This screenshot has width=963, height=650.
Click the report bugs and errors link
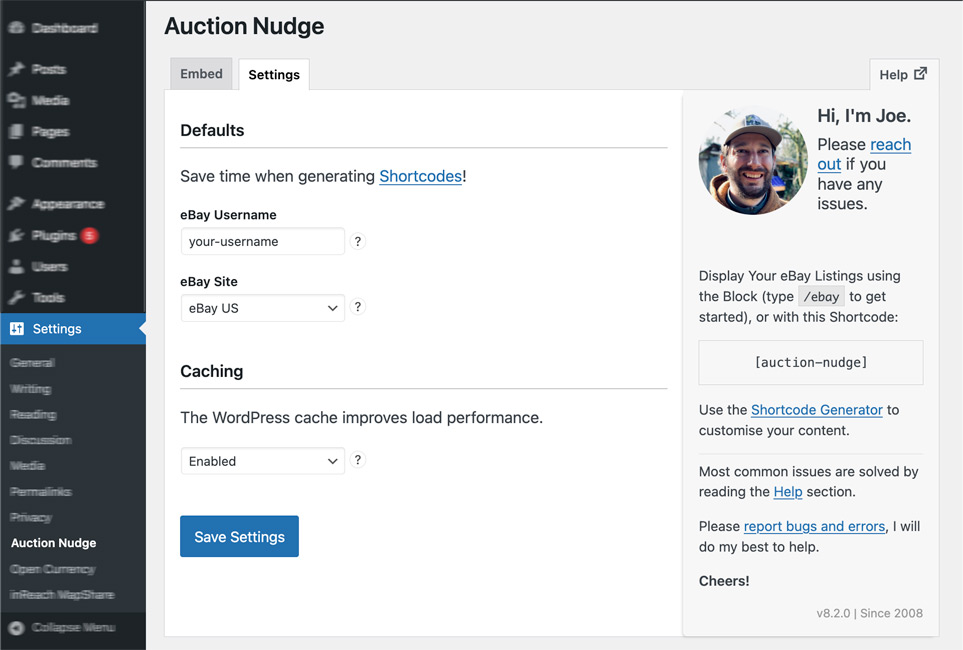[x=814, y=526]
